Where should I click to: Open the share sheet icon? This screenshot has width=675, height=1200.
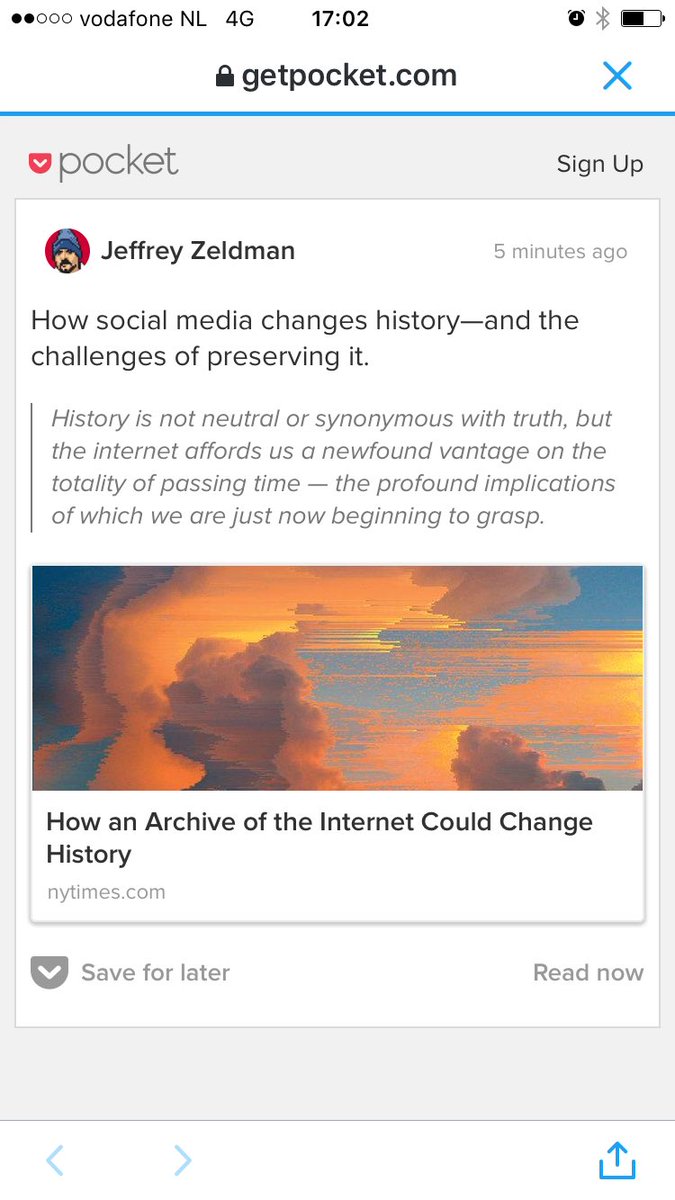(617, 1160)
